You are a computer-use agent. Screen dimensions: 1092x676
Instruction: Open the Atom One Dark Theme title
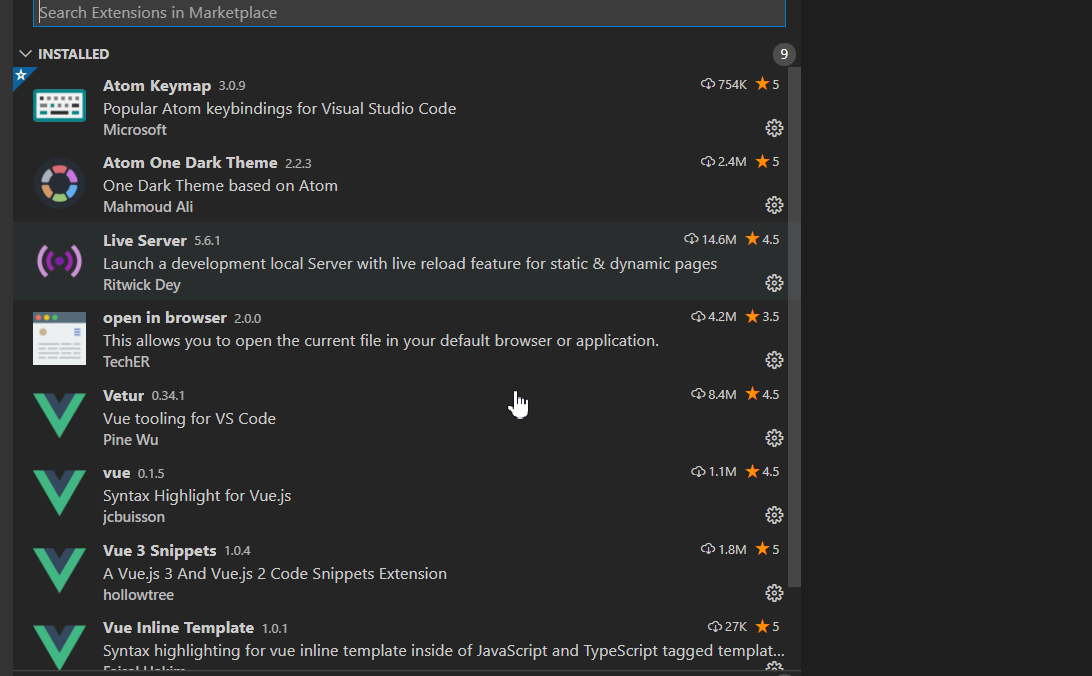[x=190, y=163]
